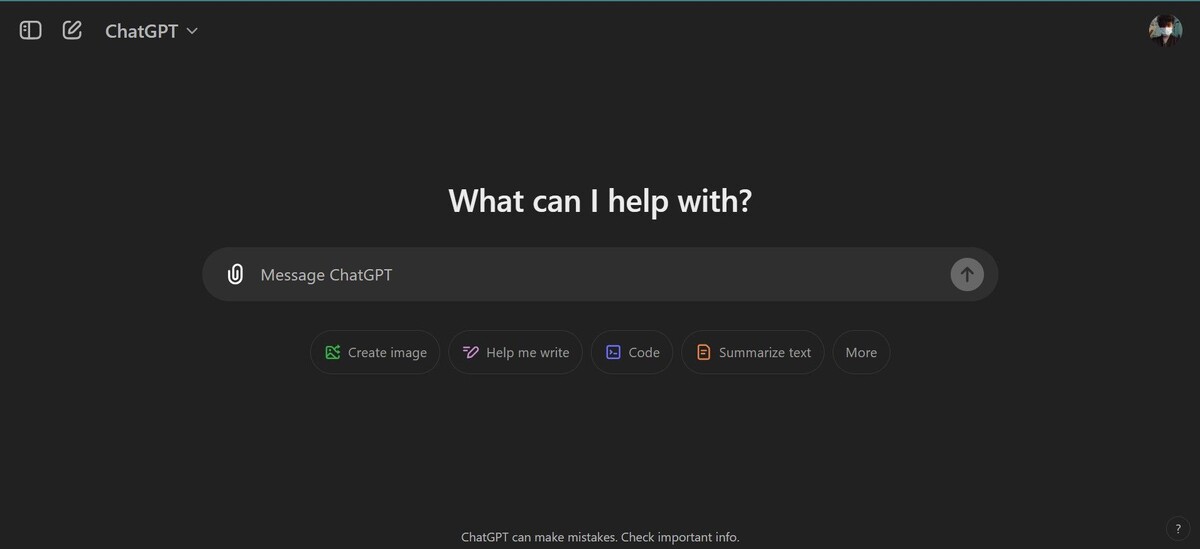Pick the Code suggestion chip
The height and width of the screenshot is (549, 1200).
(632, 352)
